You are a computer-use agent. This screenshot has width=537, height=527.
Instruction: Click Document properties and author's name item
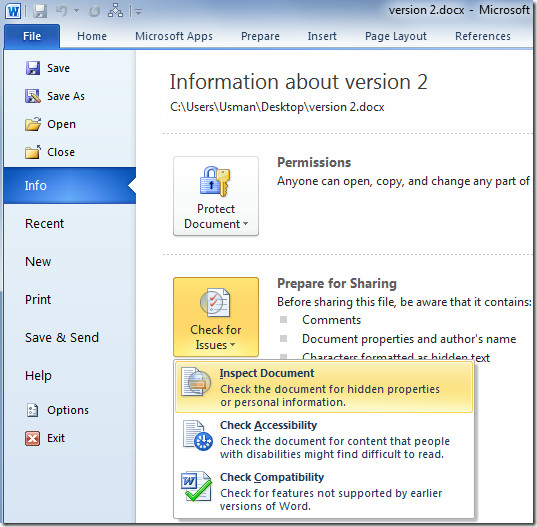click(409, 339)
